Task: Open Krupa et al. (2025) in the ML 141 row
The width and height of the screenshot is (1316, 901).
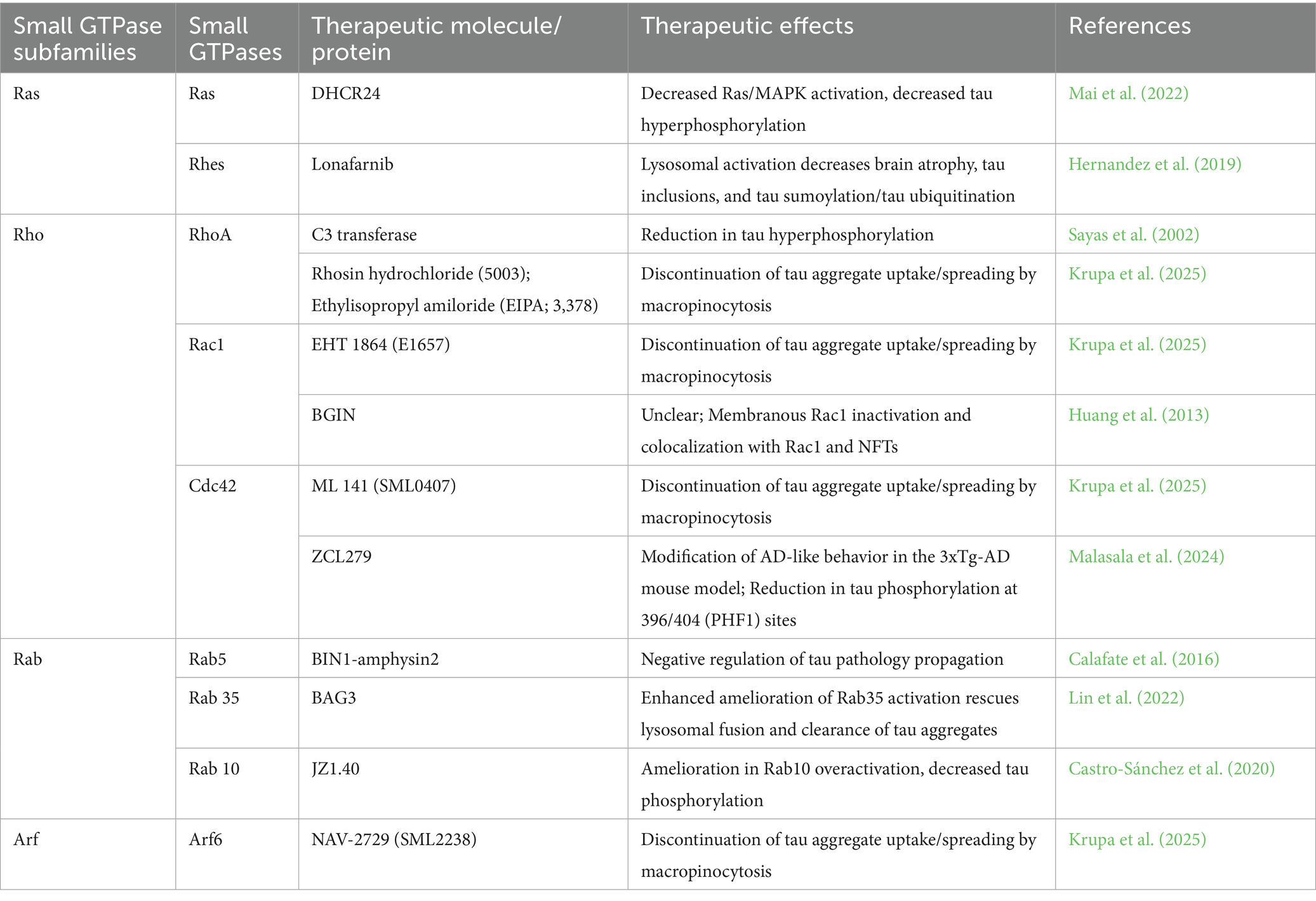Action: [1137, 486]
